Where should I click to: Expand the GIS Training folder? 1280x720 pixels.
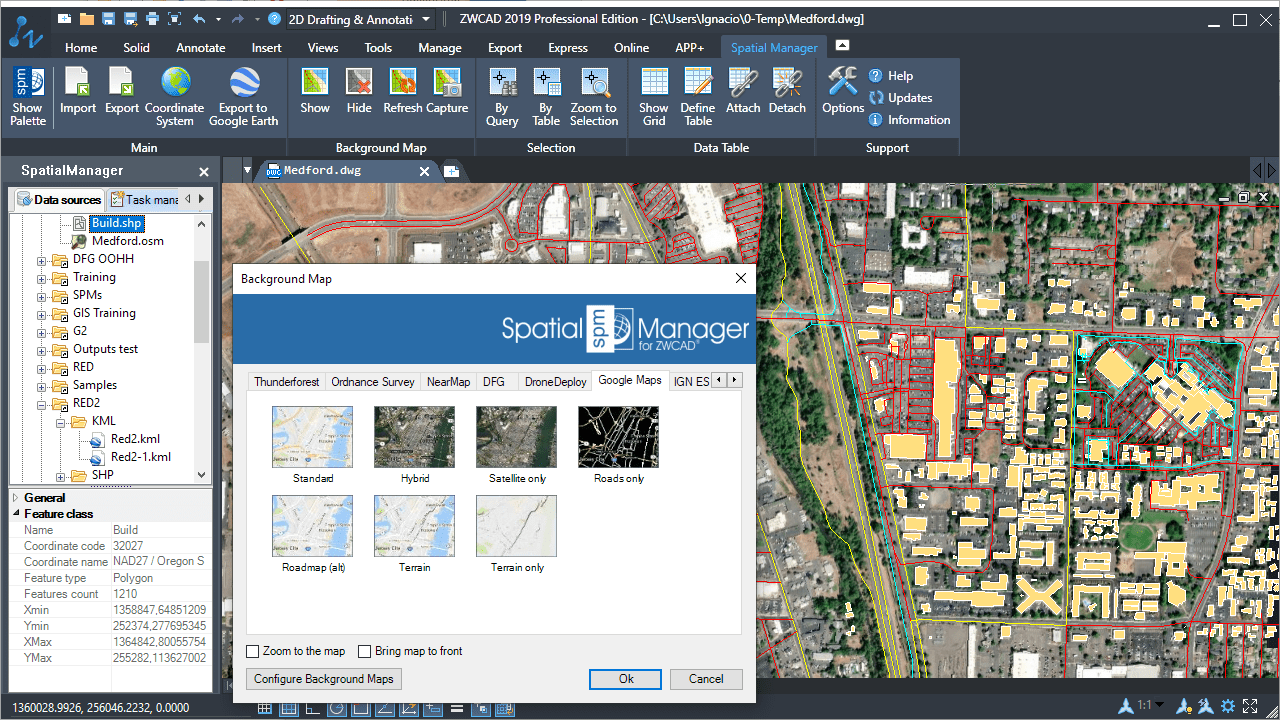(42, 314)
